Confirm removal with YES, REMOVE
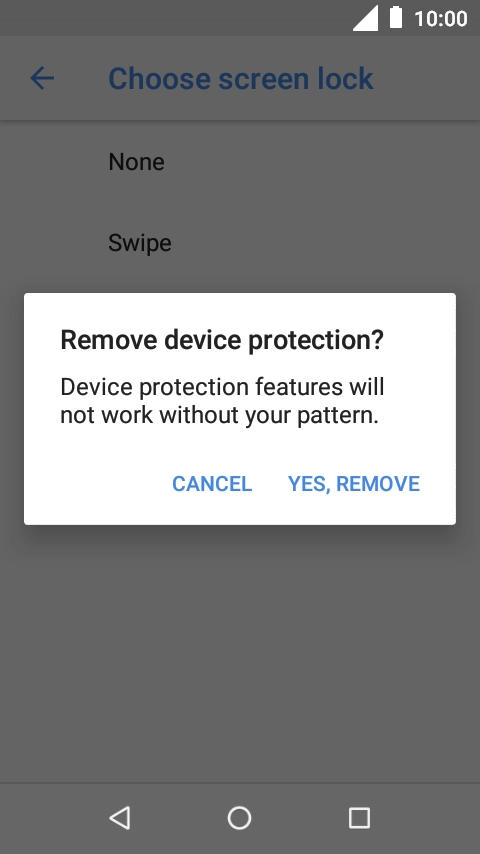 click(x=354, y=484)
